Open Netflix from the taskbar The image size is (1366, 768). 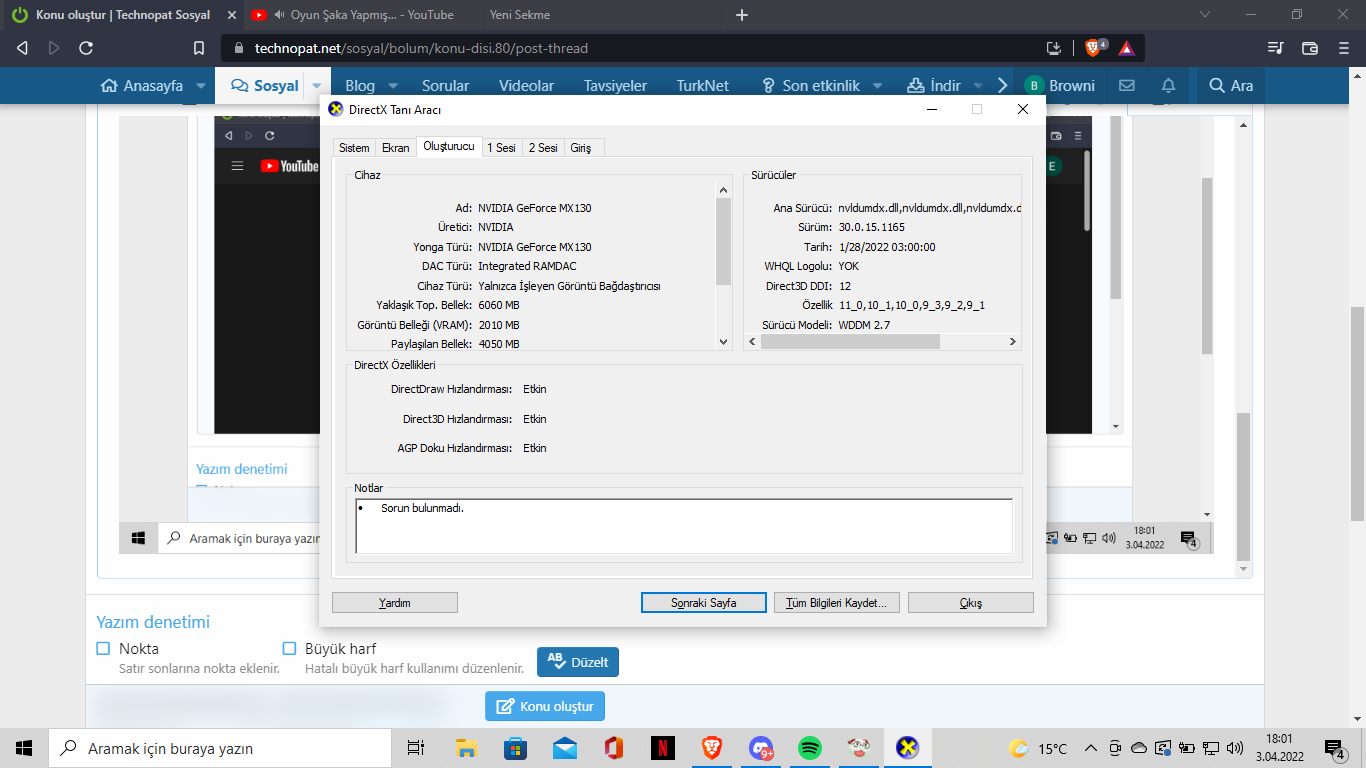pos(662,748)
